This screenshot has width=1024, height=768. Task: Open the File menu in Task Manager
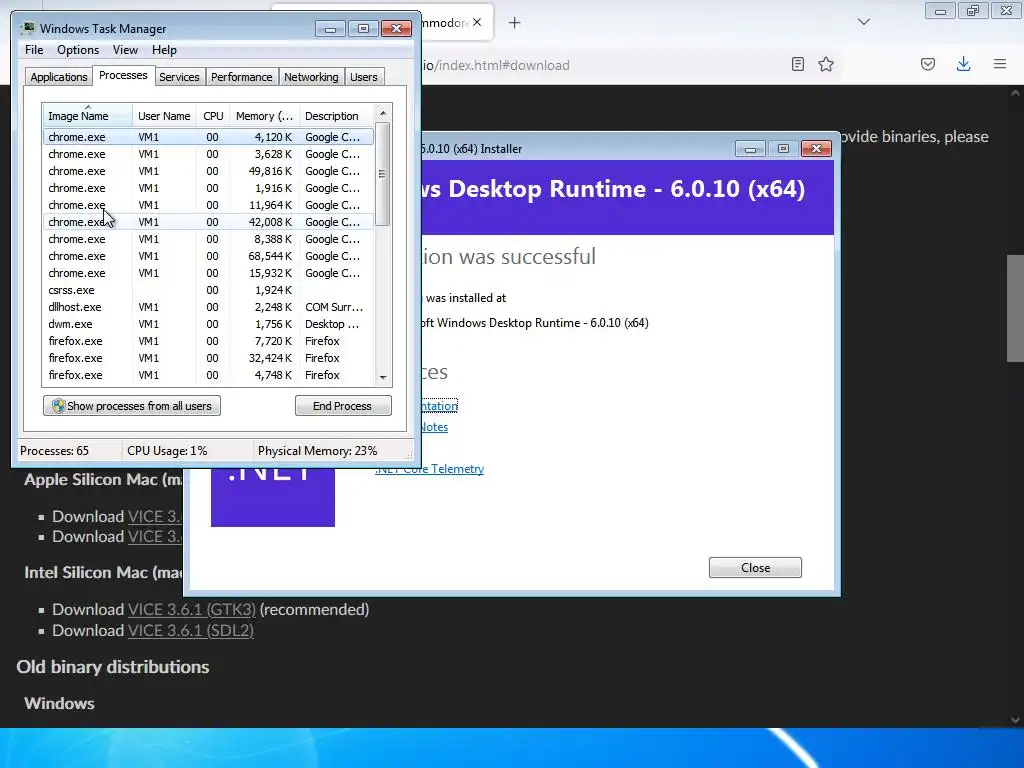coord(34,50)
